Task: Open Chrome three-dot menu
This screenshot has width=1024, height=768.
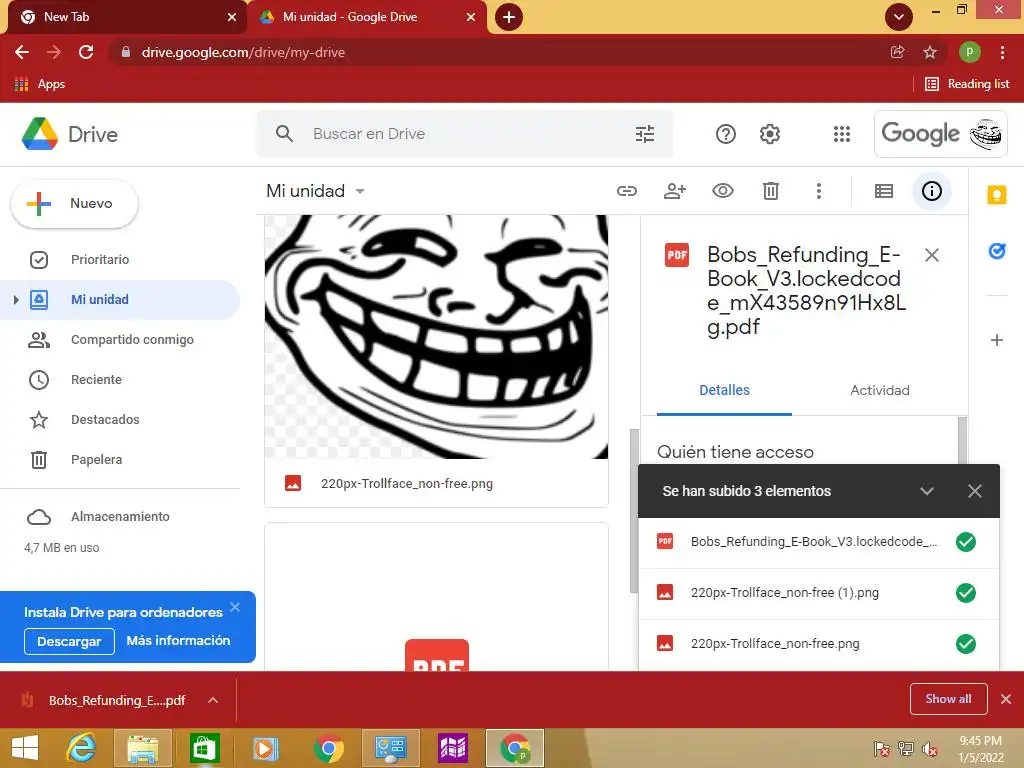Action: tap(1002, 52)
